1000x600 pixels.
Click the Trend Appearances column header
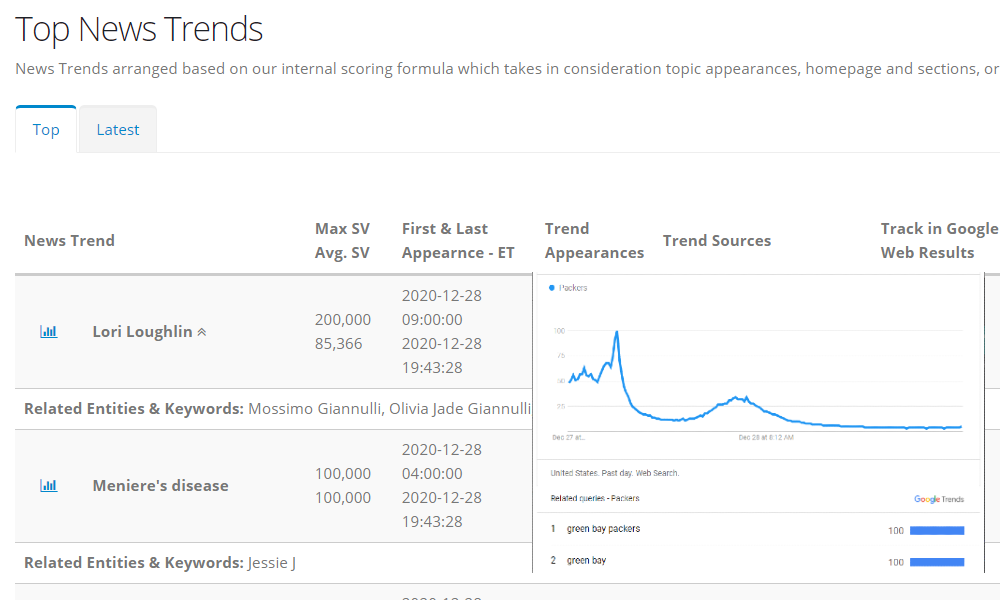tap(594, 241)
